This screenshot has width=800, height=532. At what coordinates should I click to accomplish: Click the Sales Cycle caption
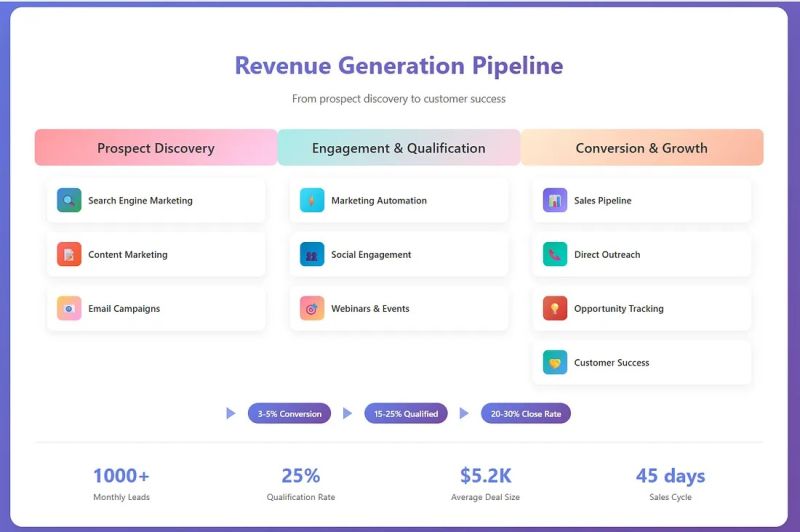(670, 497)
